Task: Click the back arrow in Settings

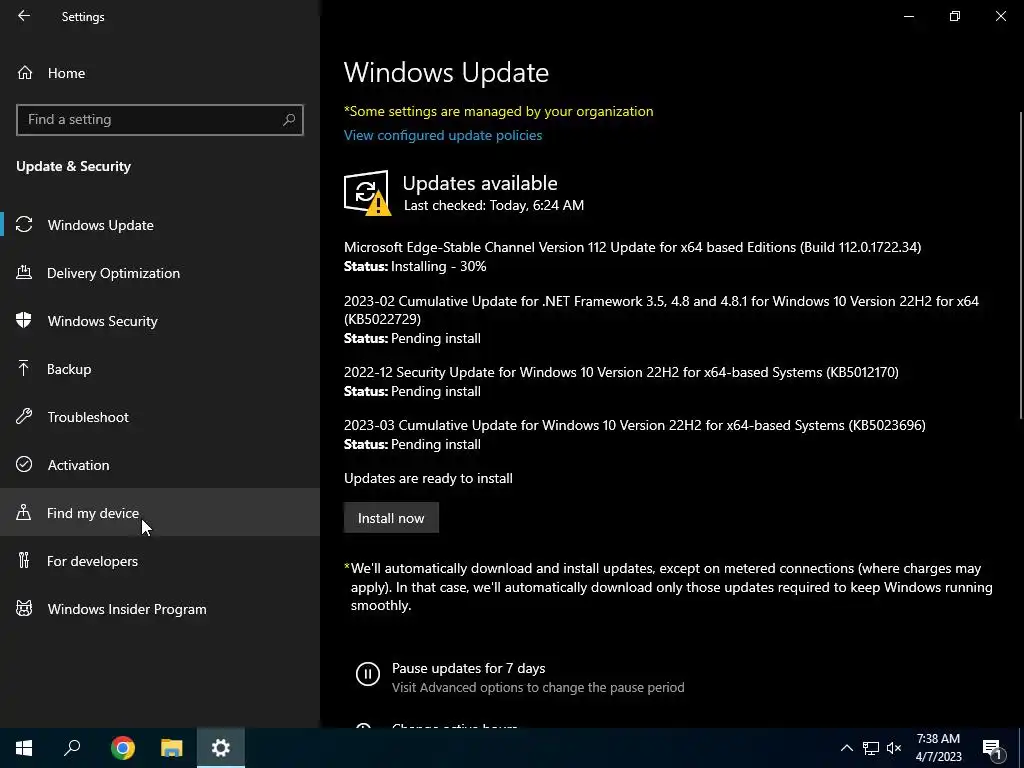Action: click(x=24, y=16)
